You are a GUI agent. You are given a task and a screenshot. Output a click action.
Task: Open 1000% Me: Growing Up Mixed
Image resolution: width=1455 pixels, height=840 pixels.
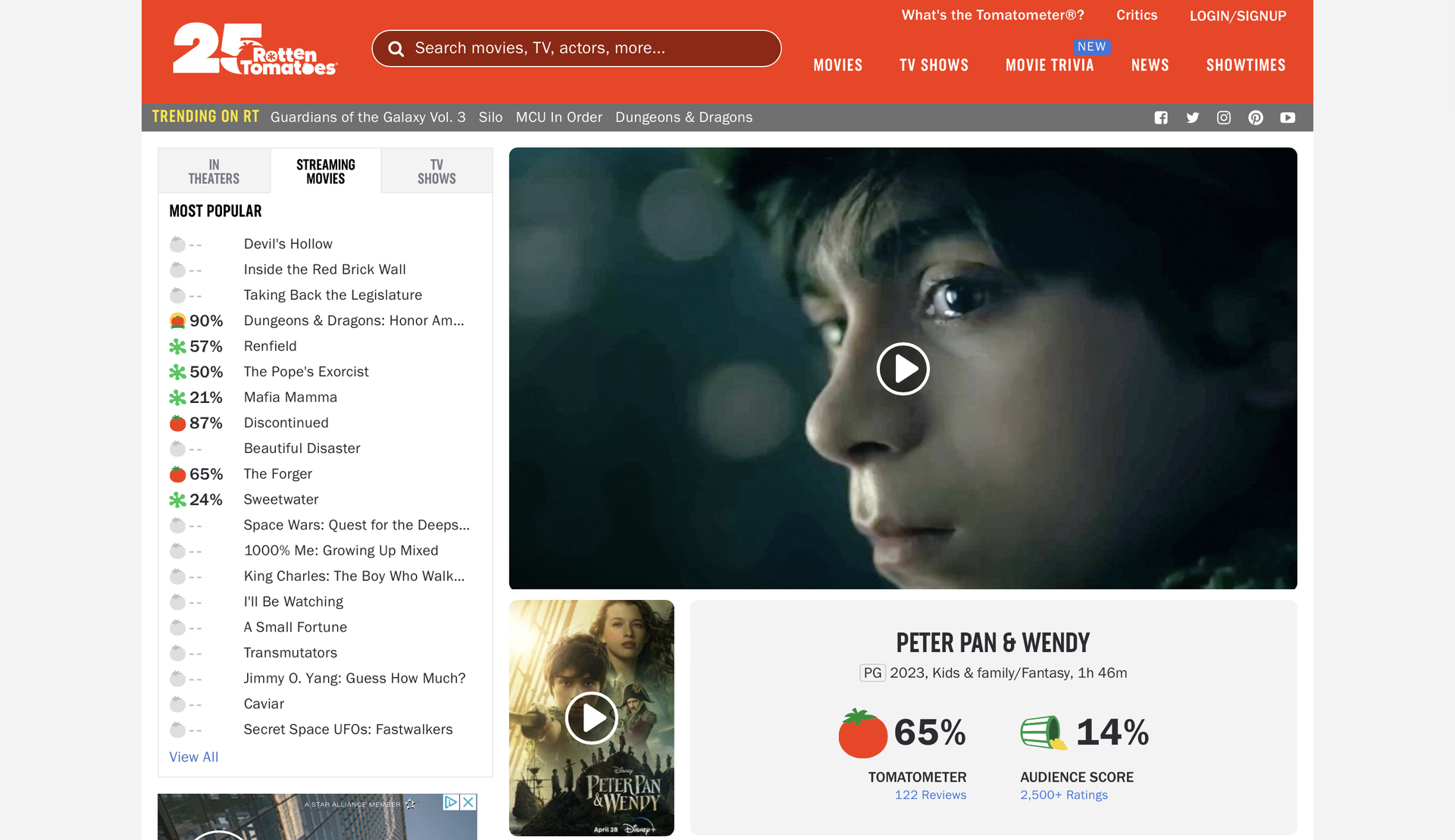(341, 551)
